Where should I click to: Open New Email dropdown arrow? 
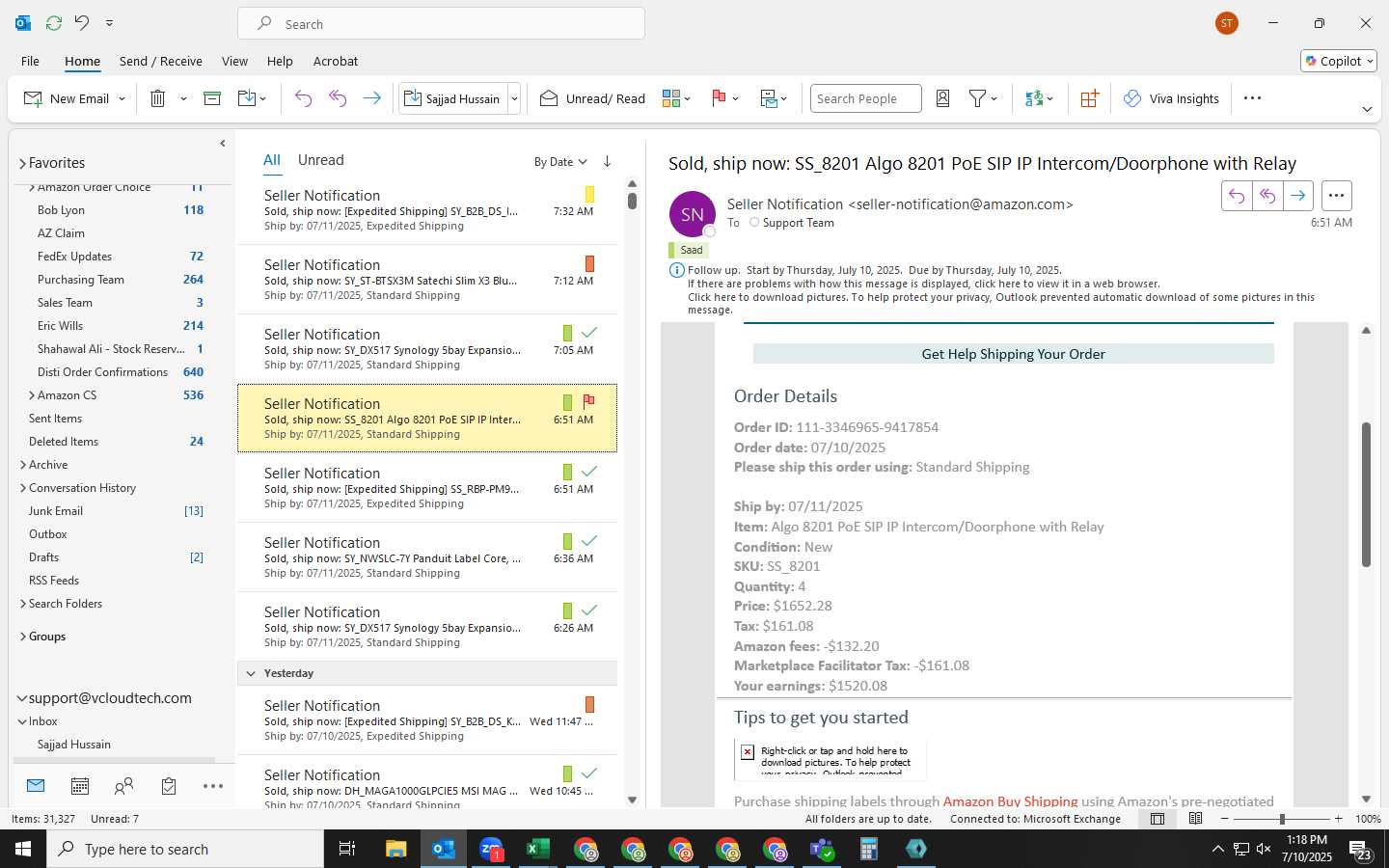(122, 98)
